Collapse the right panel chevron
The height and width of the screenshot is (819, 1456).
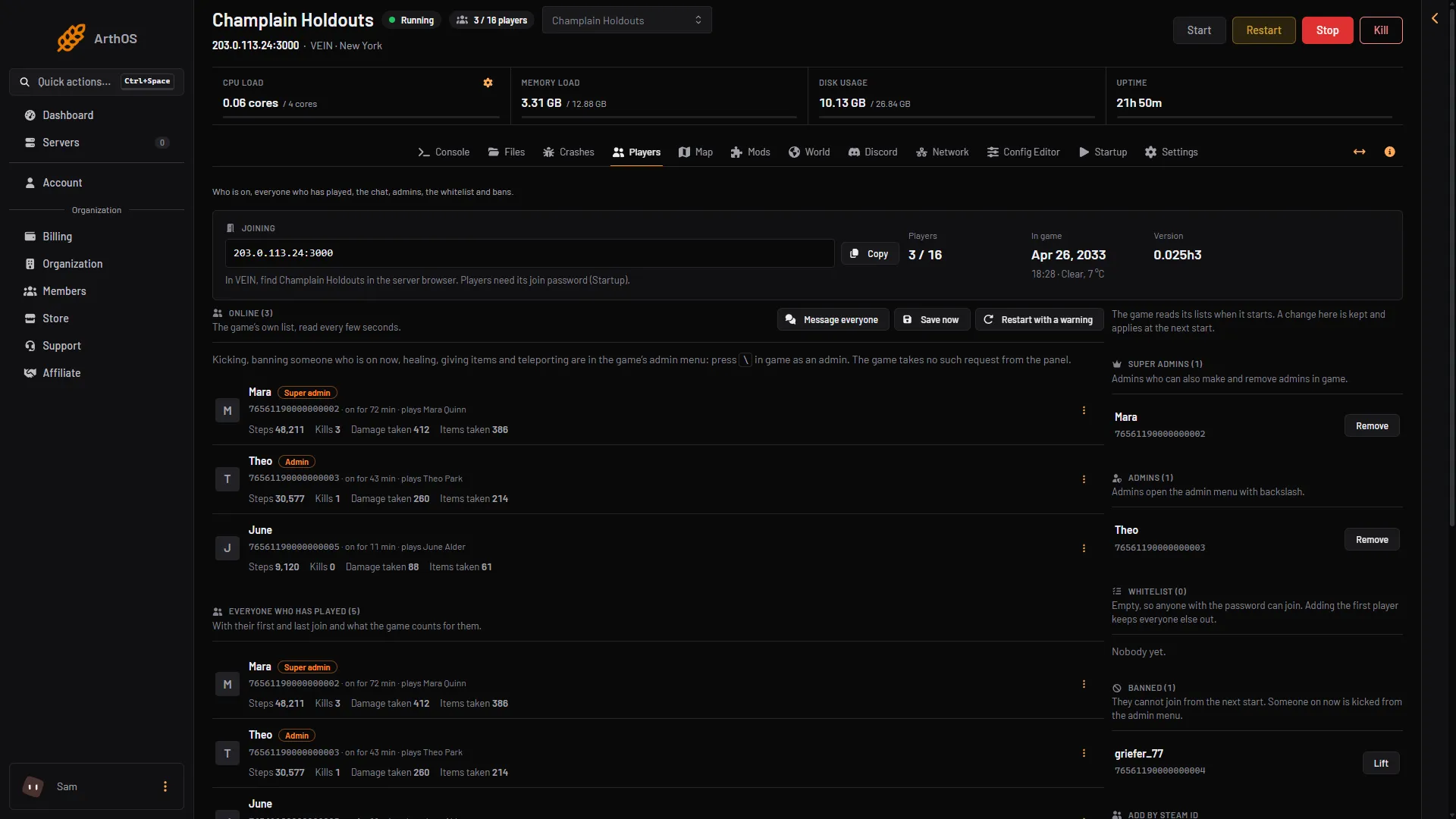[1435, 18]
